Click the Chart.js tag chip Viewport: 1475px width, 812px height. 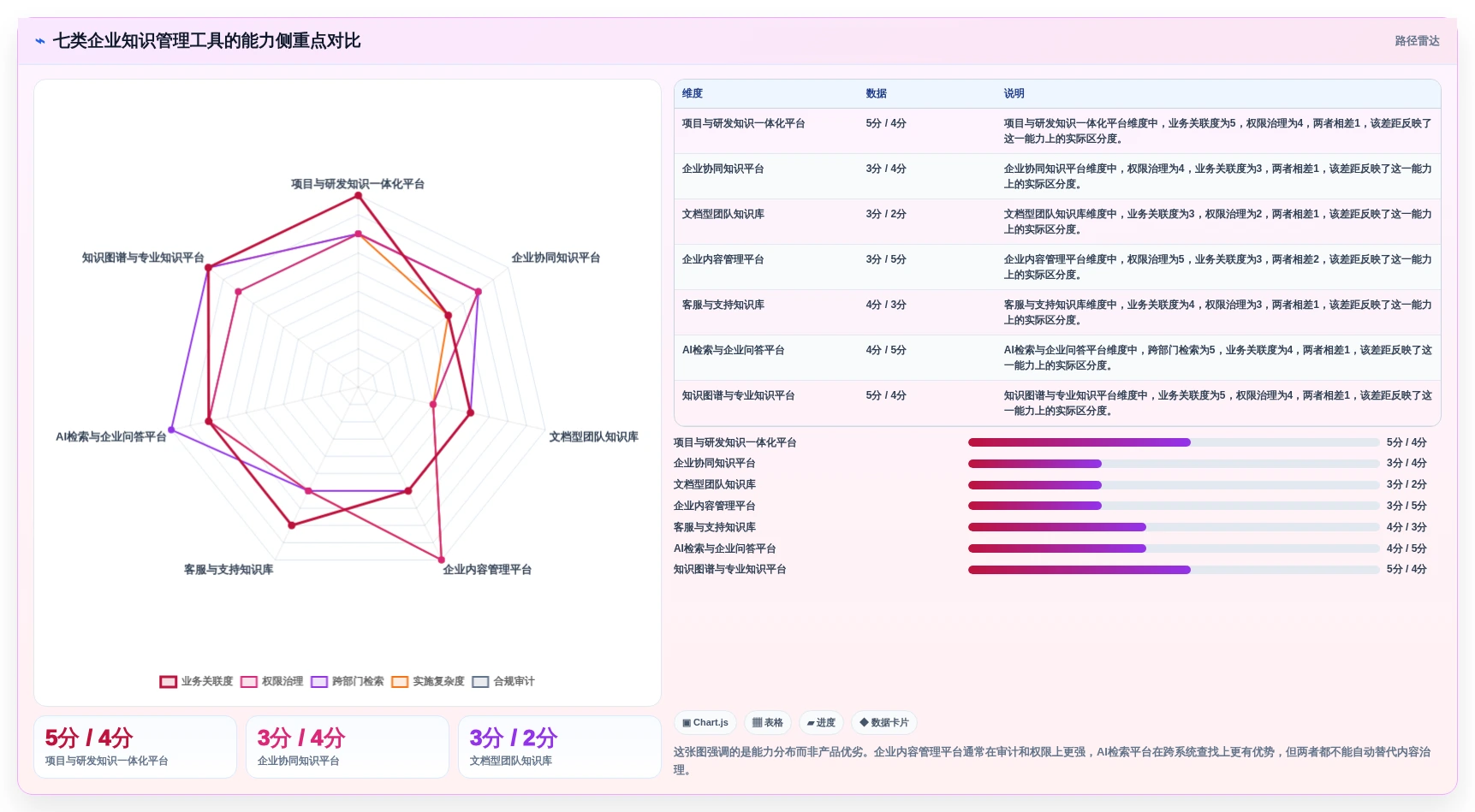[x=705, y=723]
